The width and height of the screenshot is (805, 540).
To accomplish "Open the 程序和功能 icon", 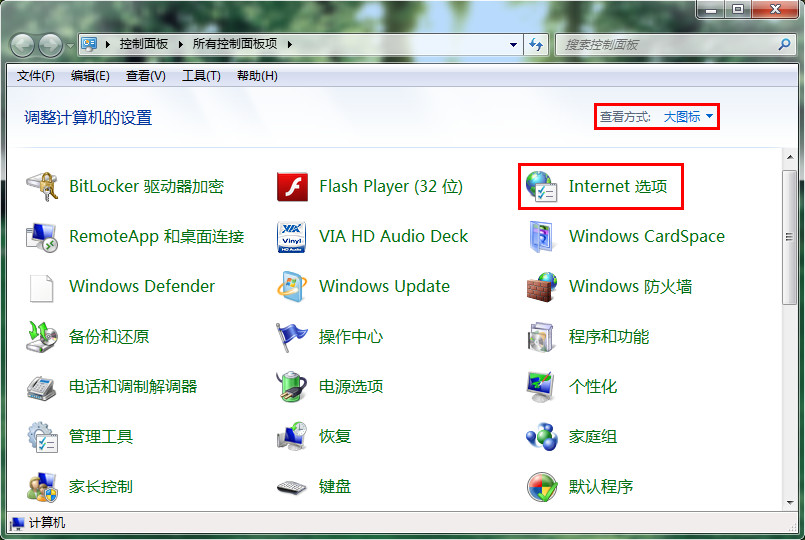I will pyautogui.click(x=542, y=337).
